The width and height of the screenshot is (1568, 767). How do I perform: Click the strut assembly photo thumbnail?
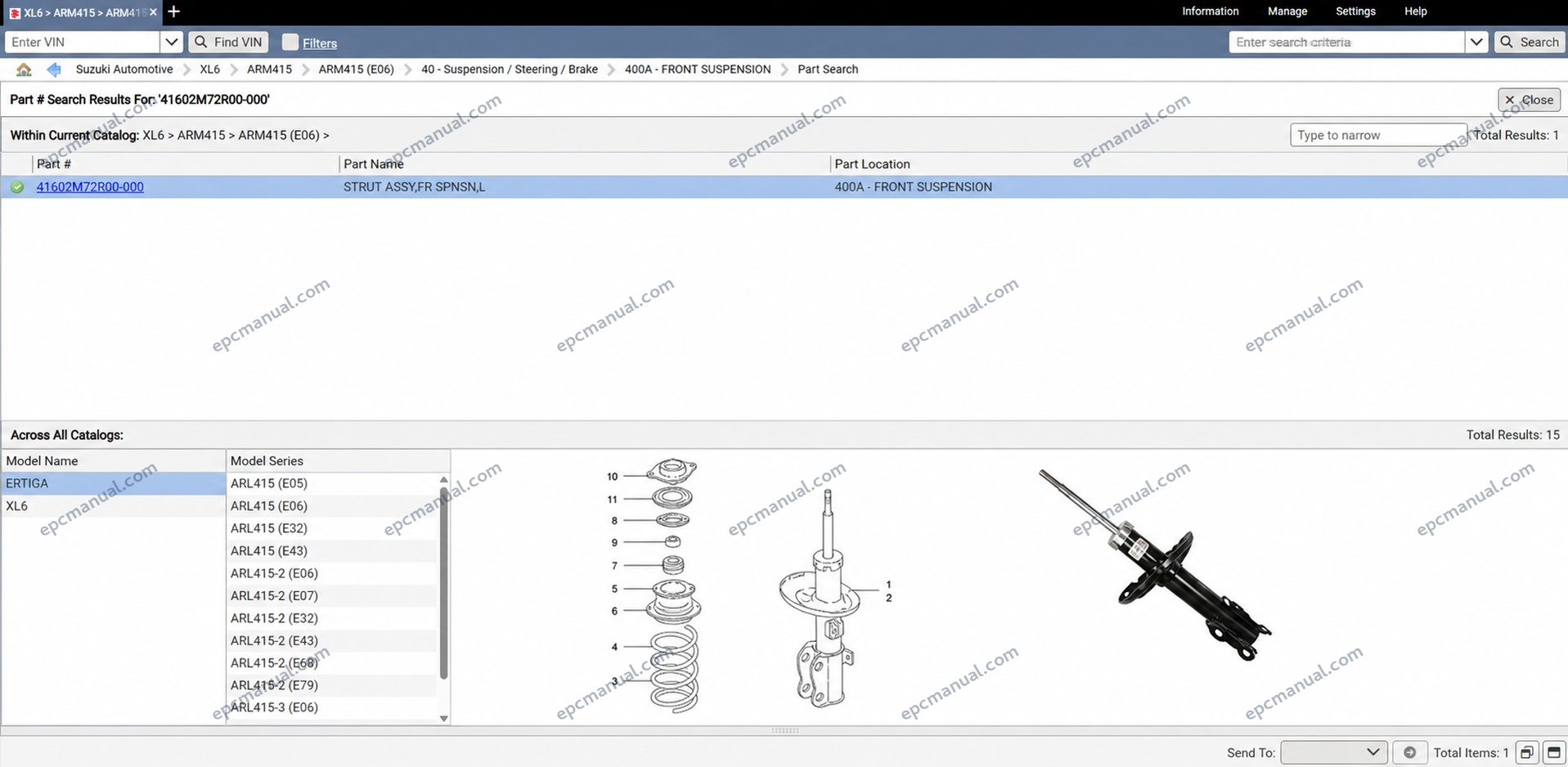[1155, 564]
